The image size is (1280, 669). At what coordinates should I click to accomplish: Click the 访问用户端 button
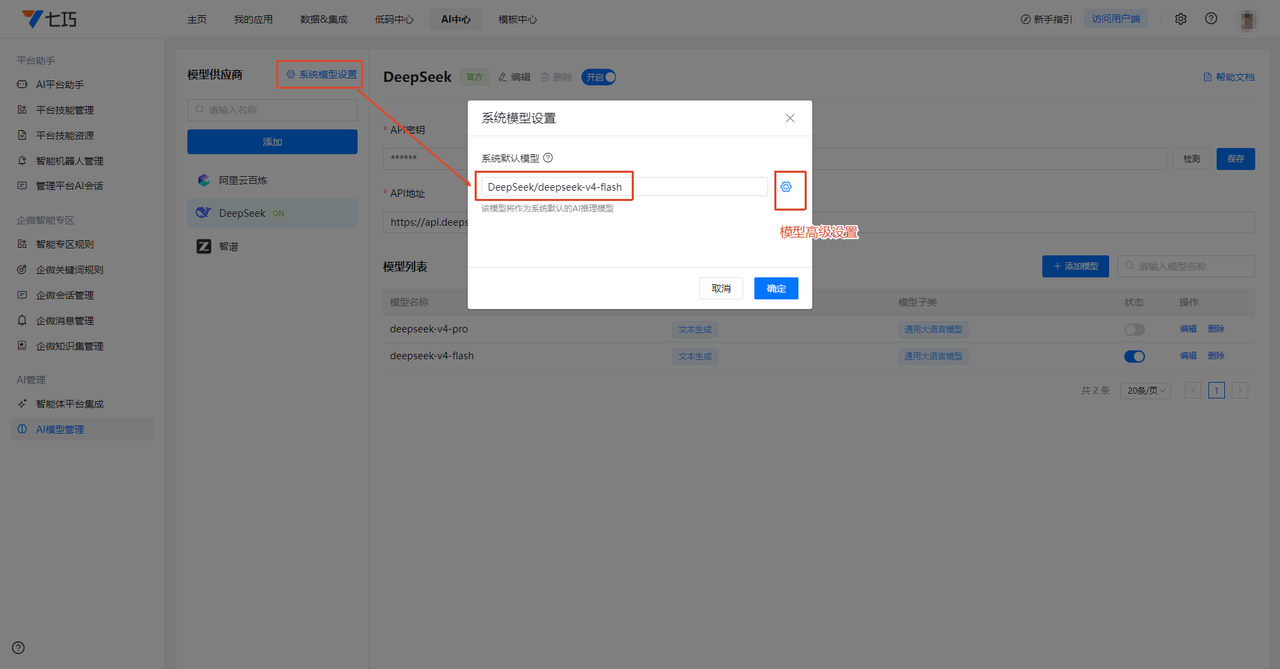pos(1115,19)
